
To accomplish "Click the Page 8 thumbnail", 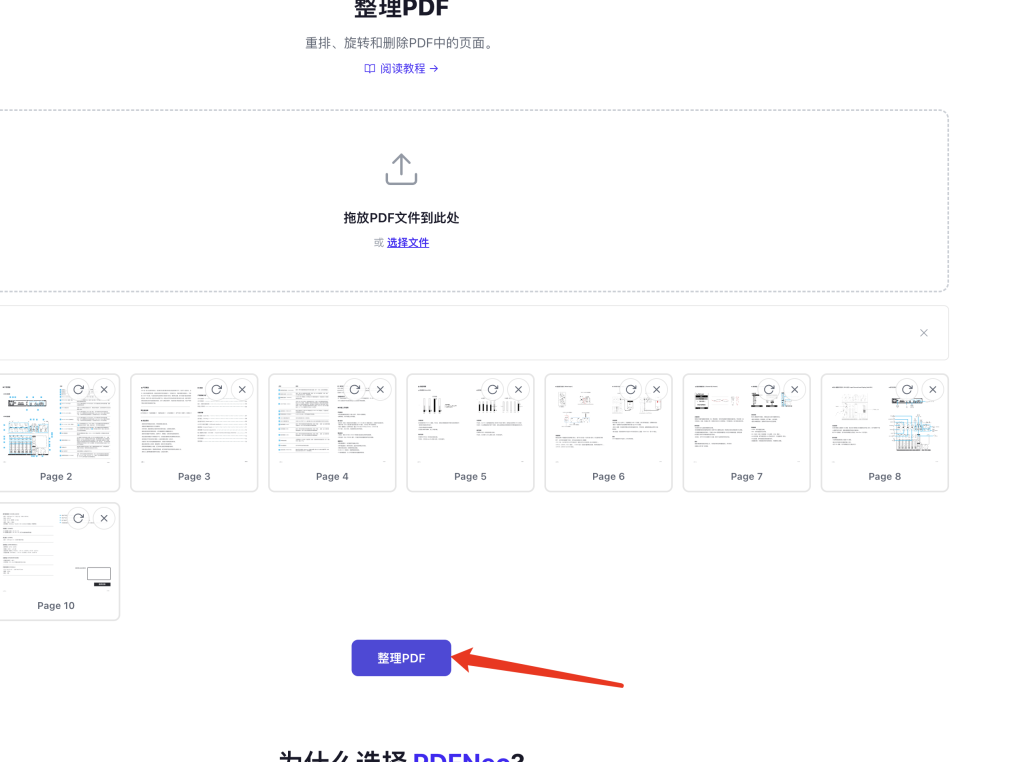I will pyautogui.click(x=884, y=433).
